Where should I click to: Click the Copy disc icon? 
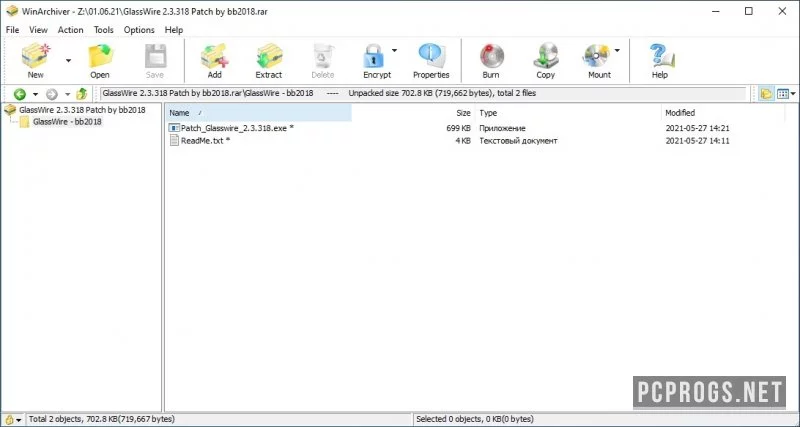click(545, 56)
